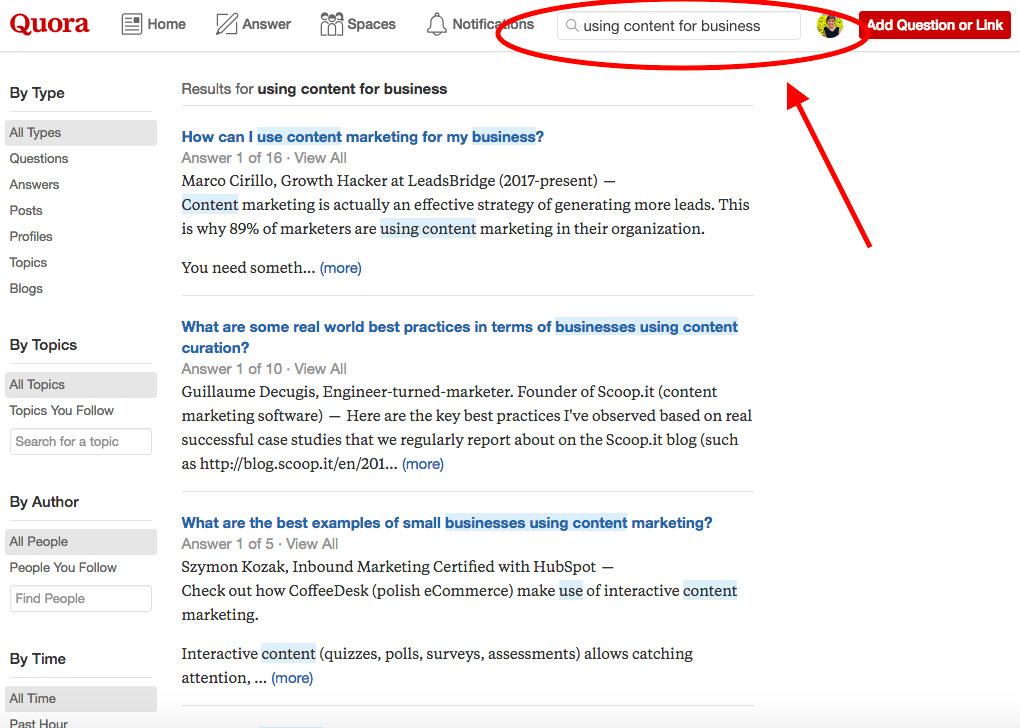The height and width of the screenshot is (728, 1020).
Task: Click View All for Answer 1 of 5
Action: point(312,544)
